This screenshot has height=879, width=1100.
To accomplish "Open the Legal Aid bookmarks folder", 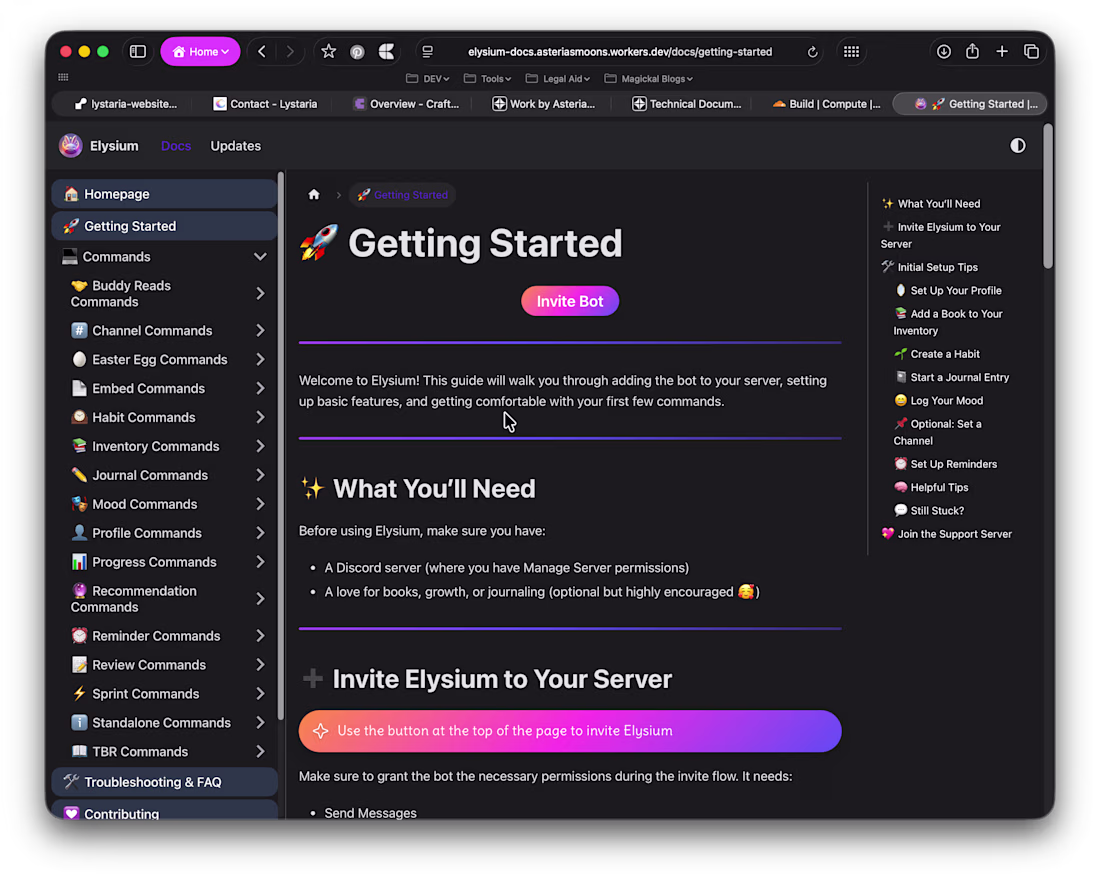I will point(558,79).
